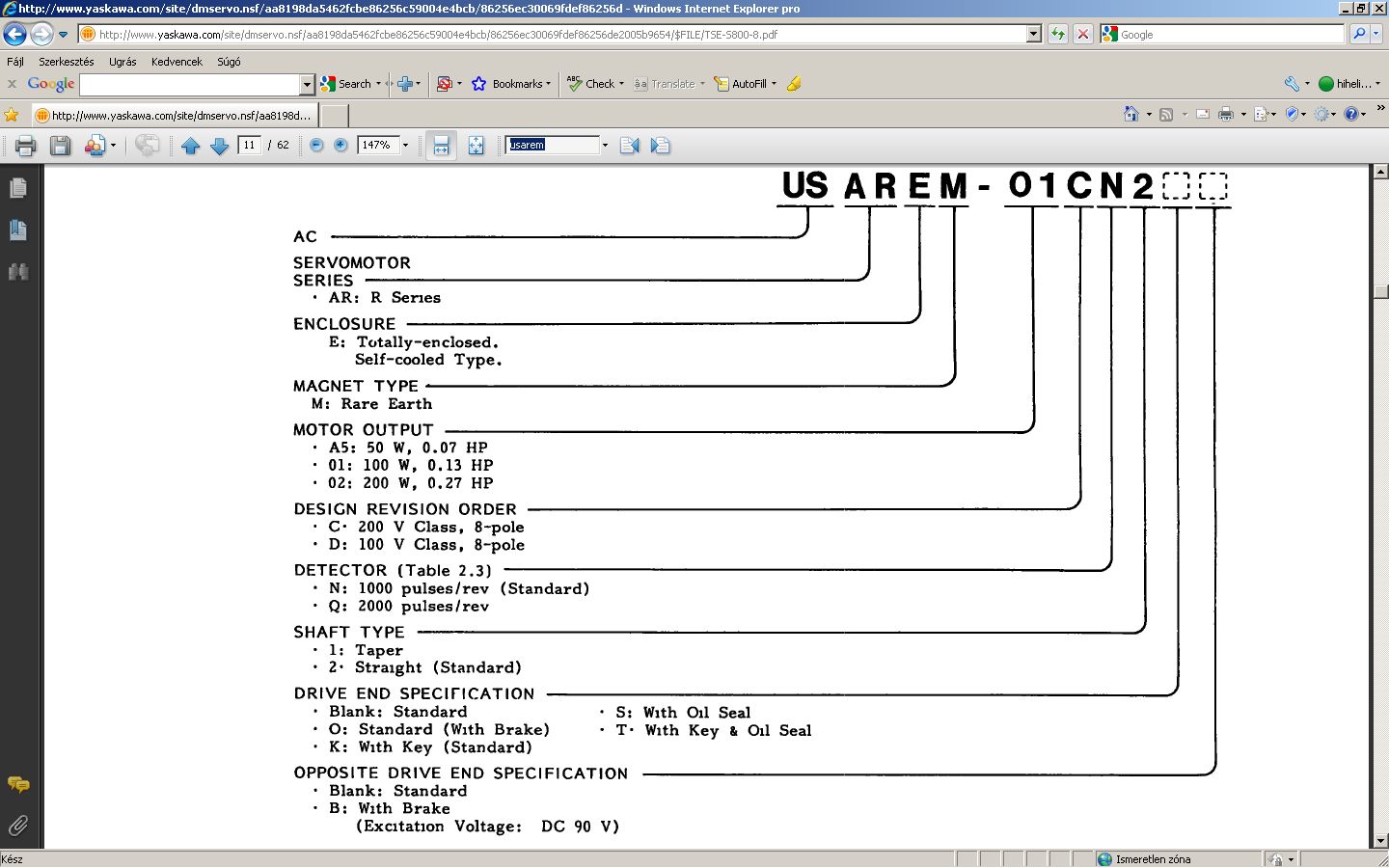Open the Kedvencek menu
Image resolution: width=1389 pixels, height=868 pixels.
click(177, 62)
